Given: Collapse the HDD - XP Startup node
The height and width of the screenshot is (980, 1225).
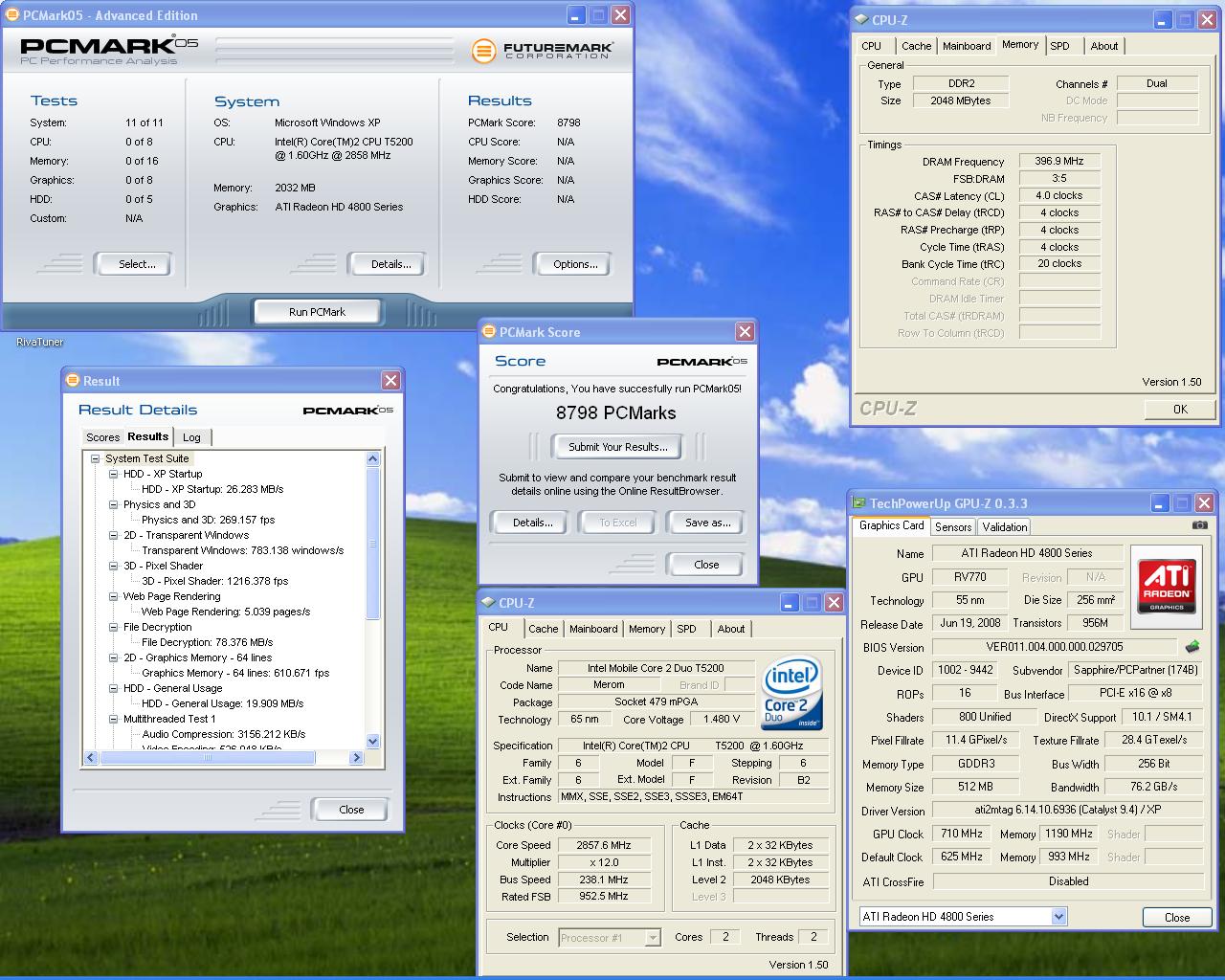Looking at the screenshot, I should click(x=114, y=474).
